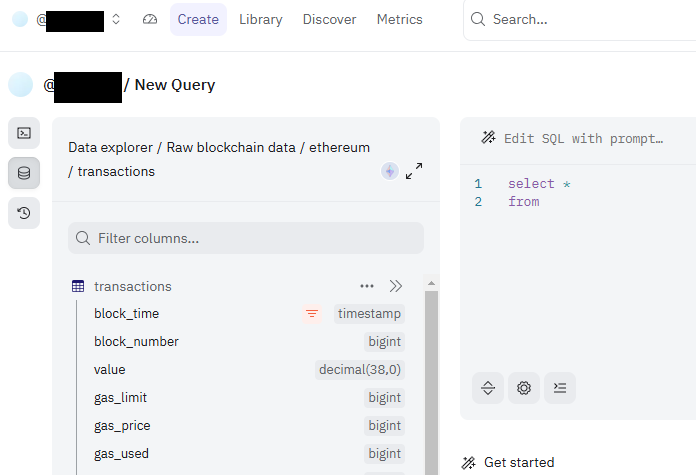696x475 pixels.
Task: Focus the Filter columns search field
Action: pos(246,238)
